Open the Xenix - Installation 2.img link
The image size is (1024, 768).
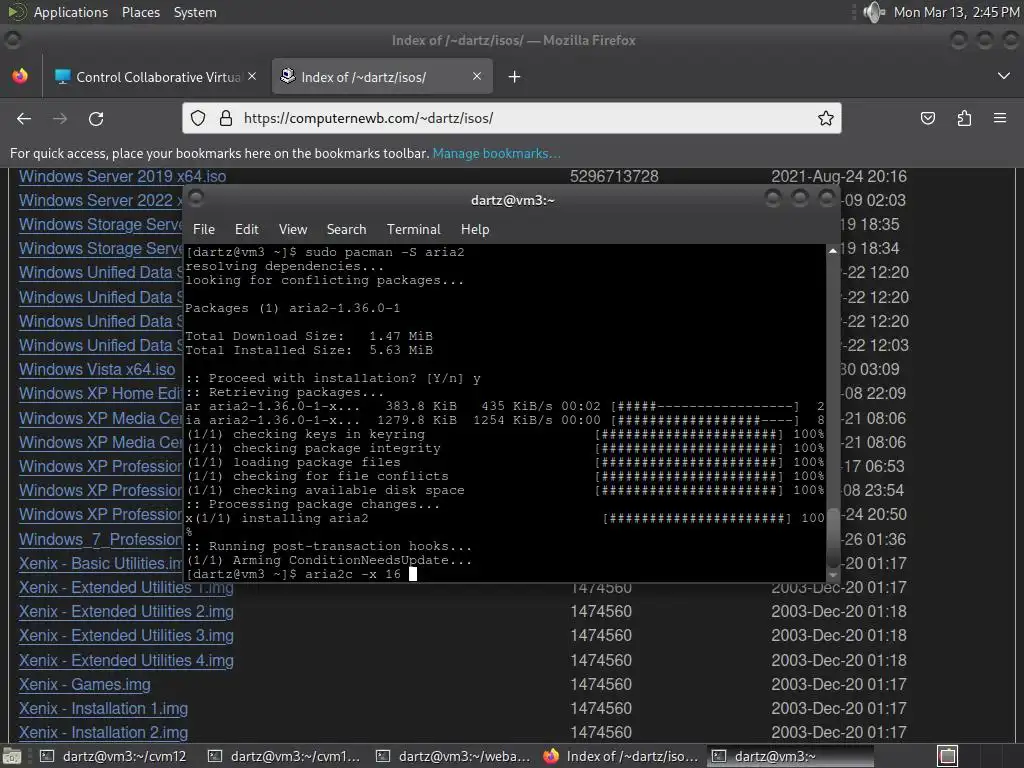pos(103,733)
